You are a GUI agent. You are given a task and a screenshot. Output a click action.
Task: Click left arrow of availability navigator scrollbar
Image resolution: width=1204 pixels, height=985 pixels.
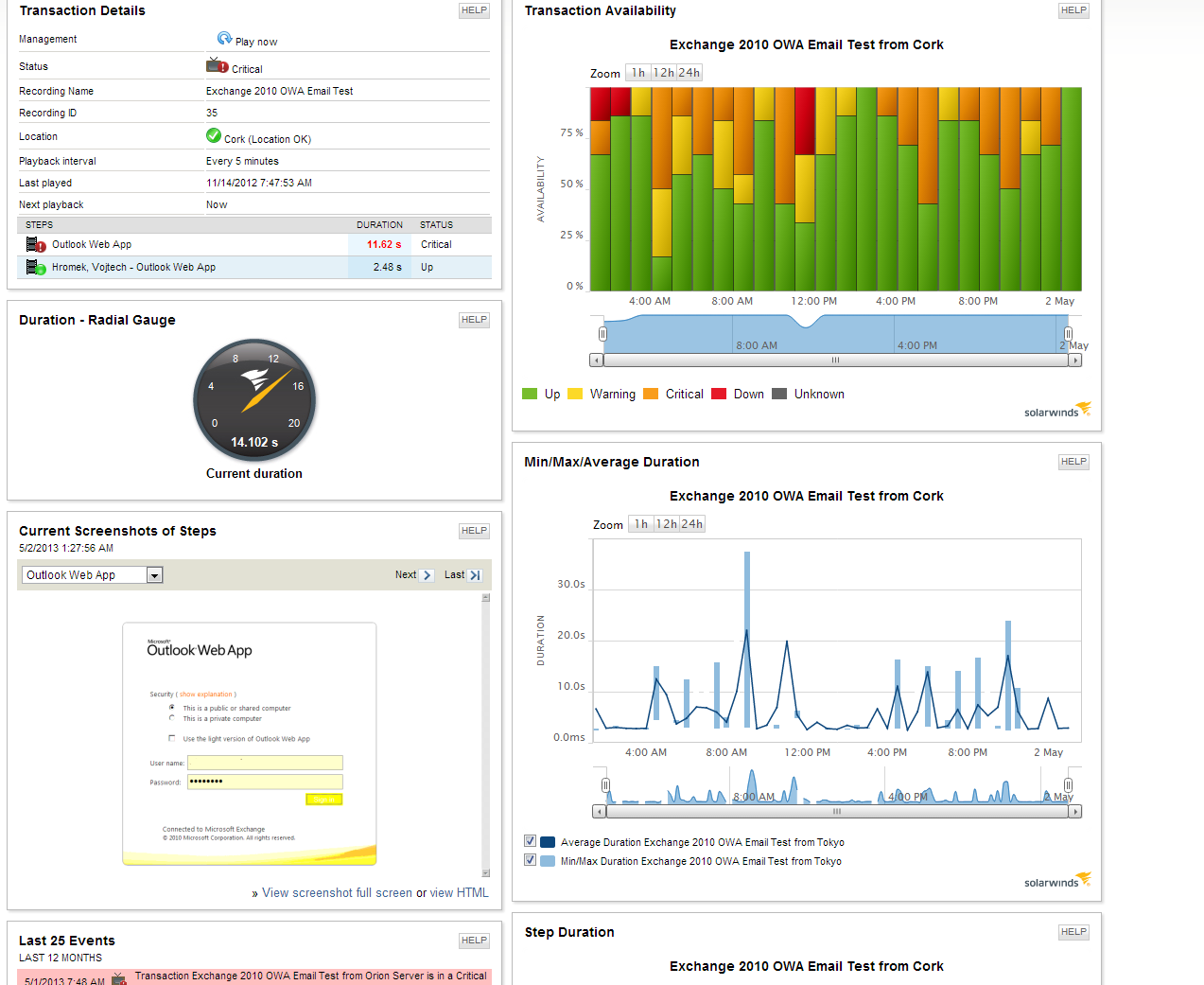pyautogui.click(x=596, y=361)
